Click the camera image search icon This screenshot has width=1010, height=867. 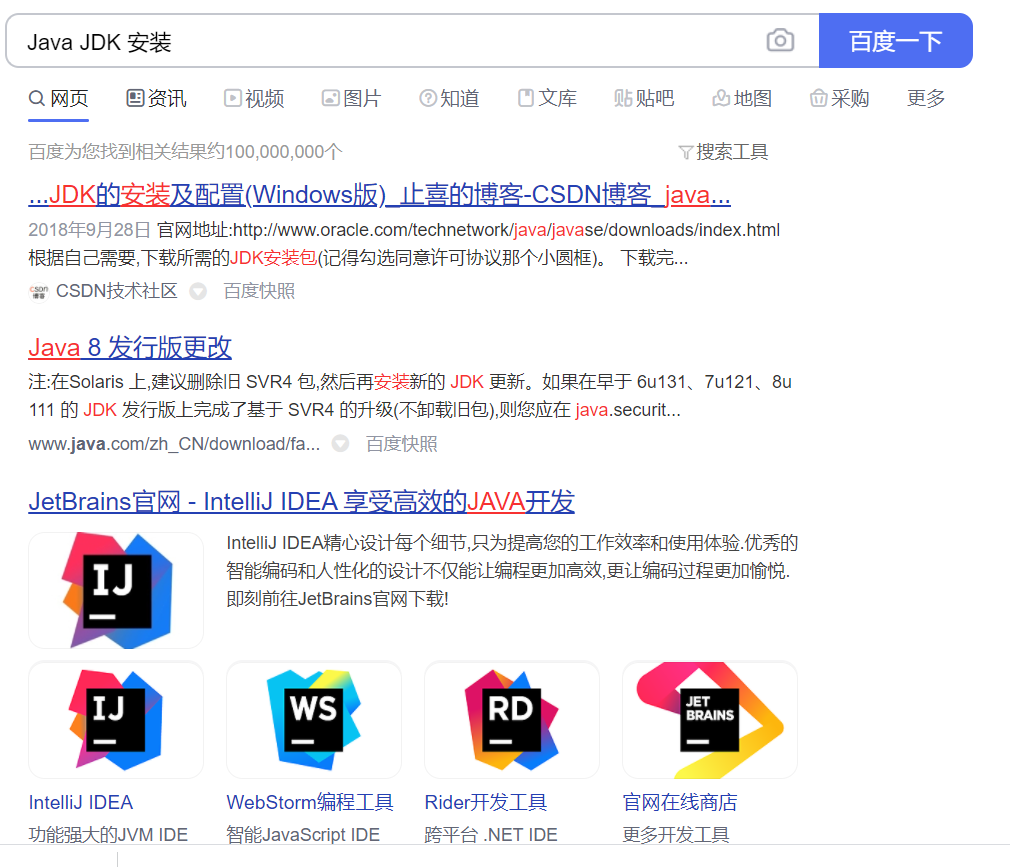point(780,41)
